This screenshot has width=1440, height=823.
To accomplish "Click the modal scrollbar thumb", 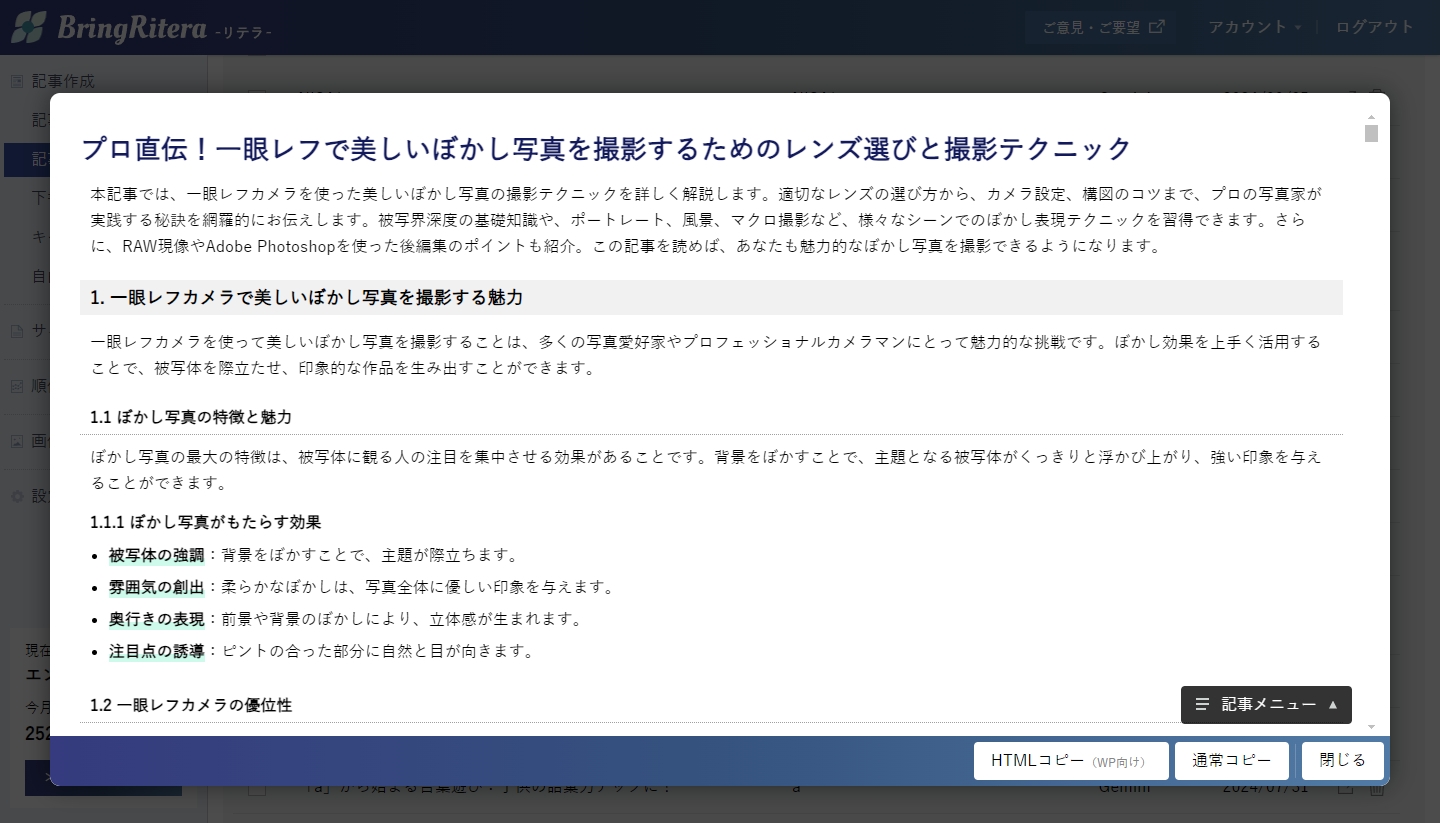I will click(x=1371, y=134).
